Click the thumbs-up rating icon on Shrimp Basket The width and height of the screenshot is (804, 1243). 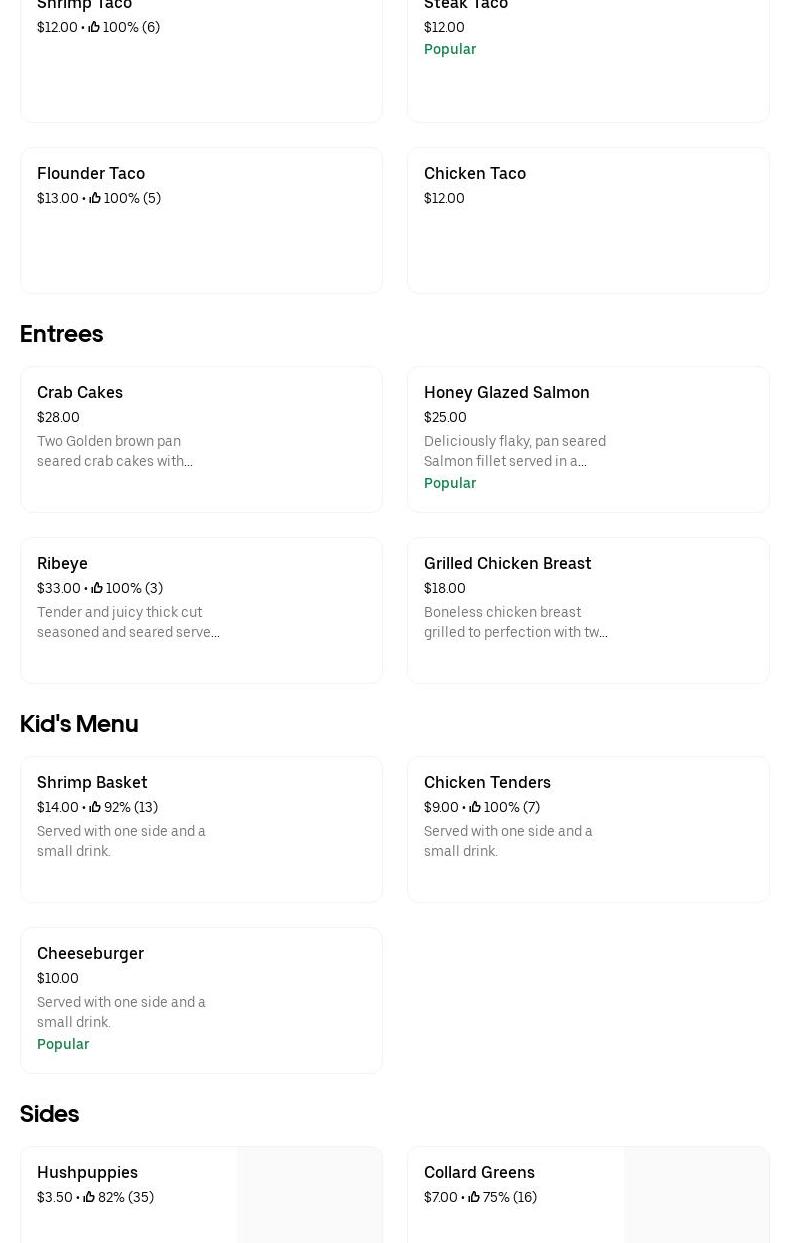click(x=95, y=807)
